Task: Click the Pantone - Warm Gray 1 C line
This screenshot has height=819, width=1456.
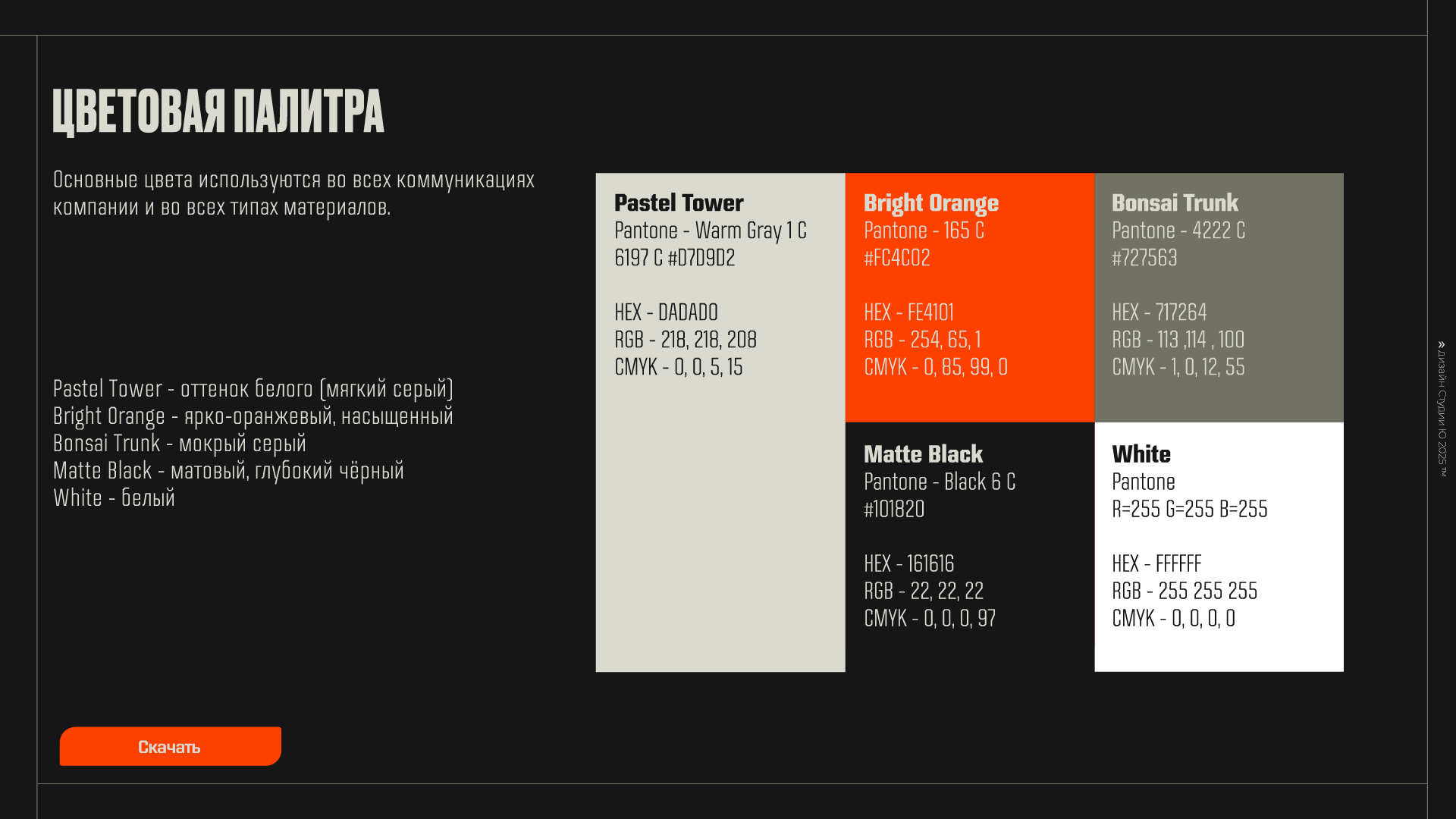Action: 710,231
